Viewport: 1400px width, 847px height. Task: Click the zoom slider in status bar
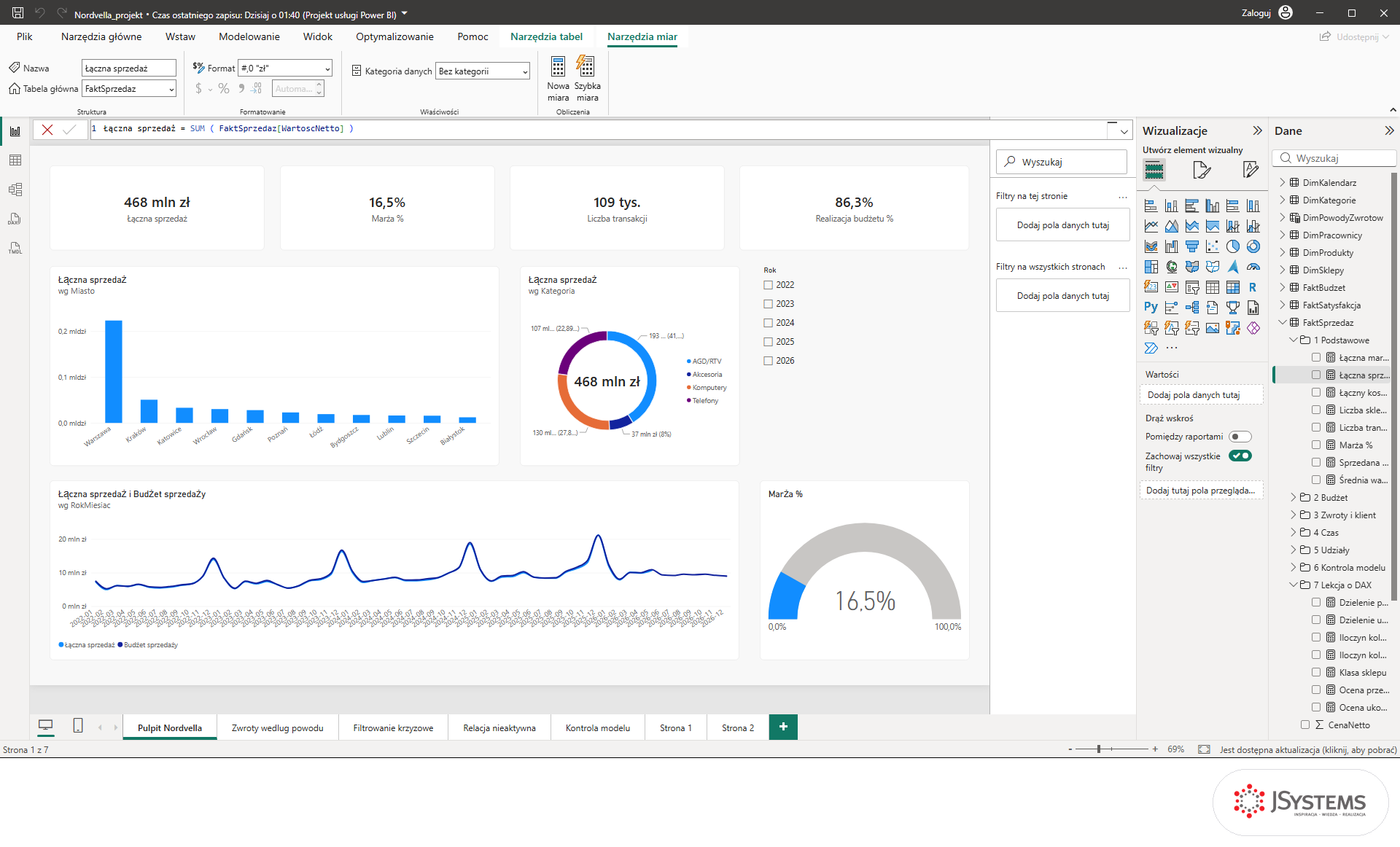pos(1112,749)
